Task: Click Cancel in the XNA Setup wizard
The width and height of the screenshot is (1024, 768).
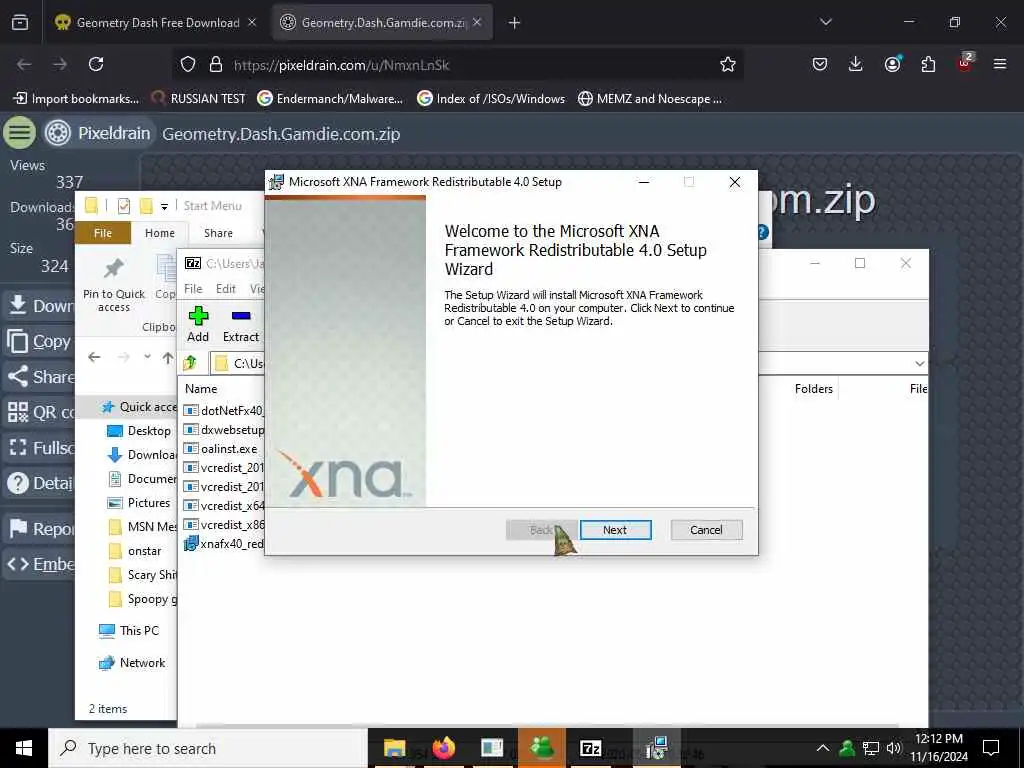Action: [x=706, y=530]
